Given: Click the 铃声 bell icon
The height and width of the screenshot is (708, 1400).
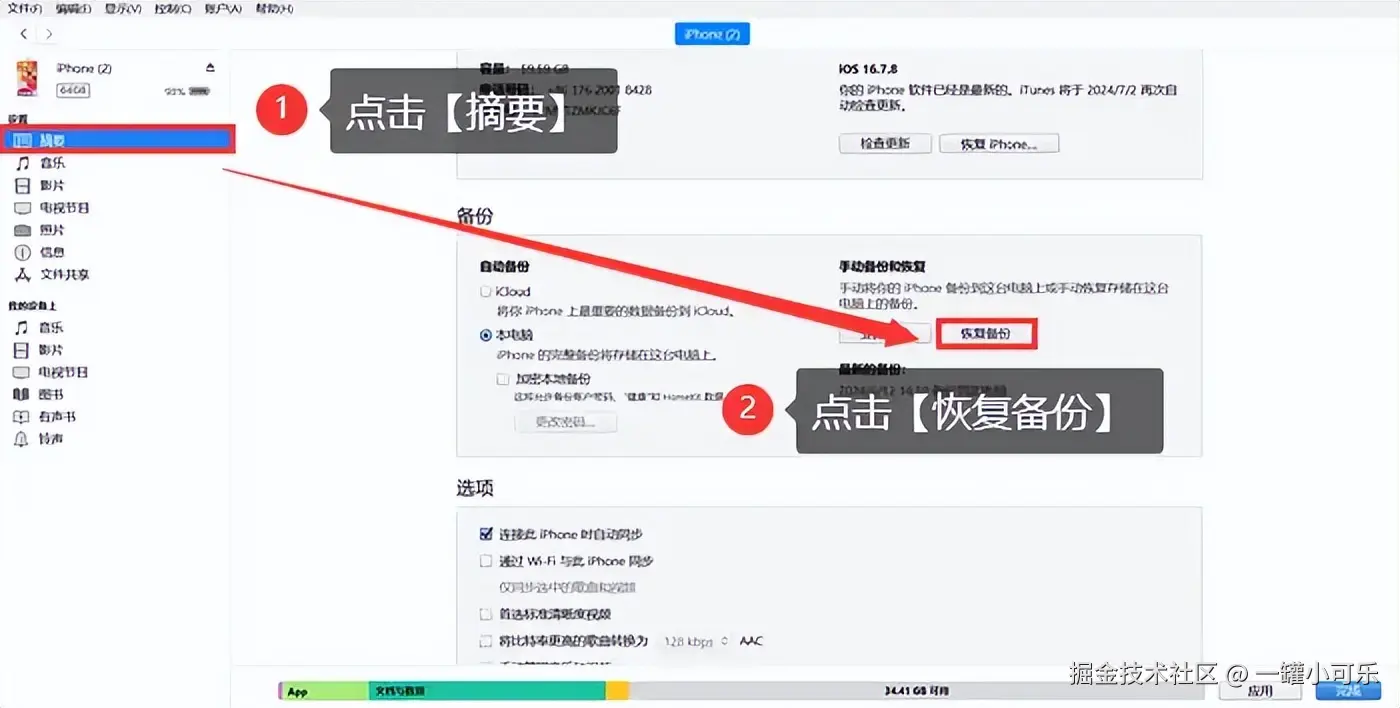Looking at the screenshot, I should 22,439.
